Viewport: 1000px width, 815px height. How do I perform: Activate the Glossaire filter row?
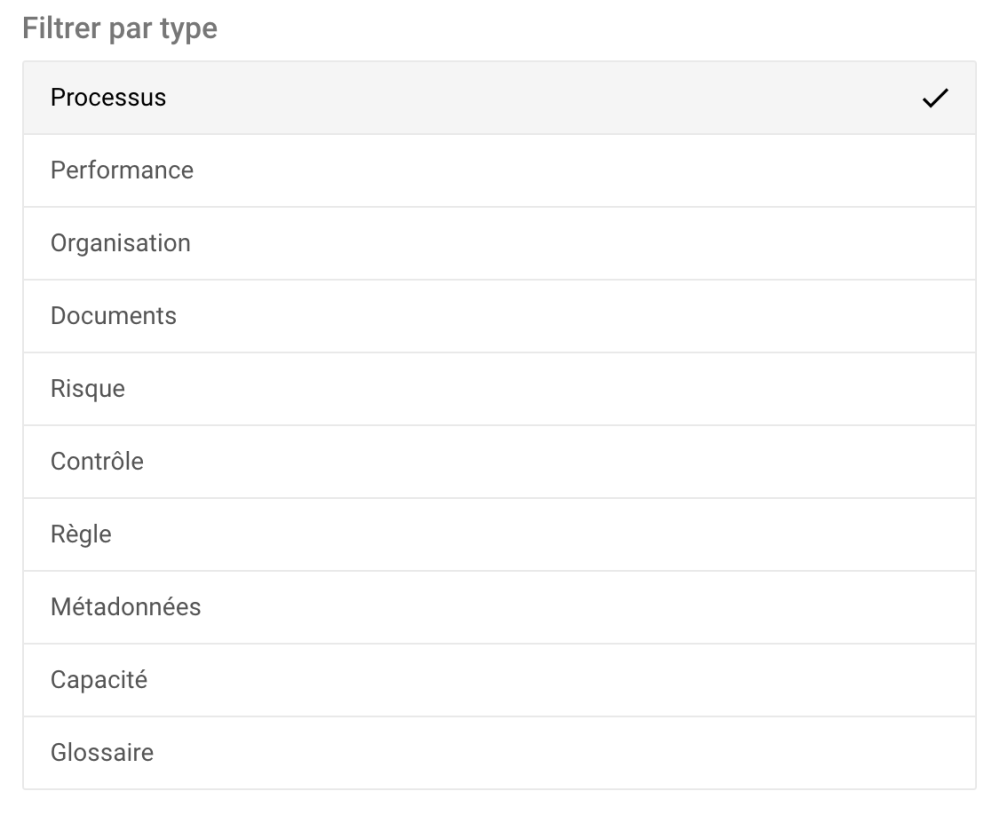point(102,752)
